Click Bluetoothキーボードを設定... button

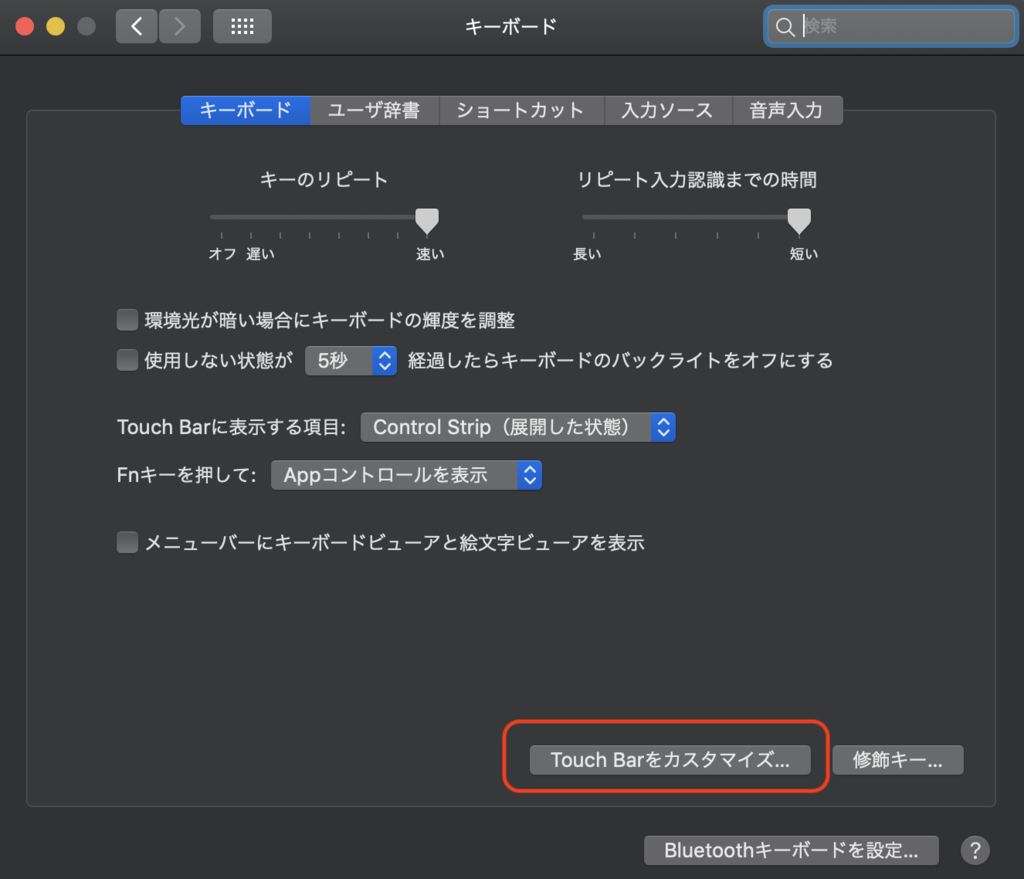[791, 850]
